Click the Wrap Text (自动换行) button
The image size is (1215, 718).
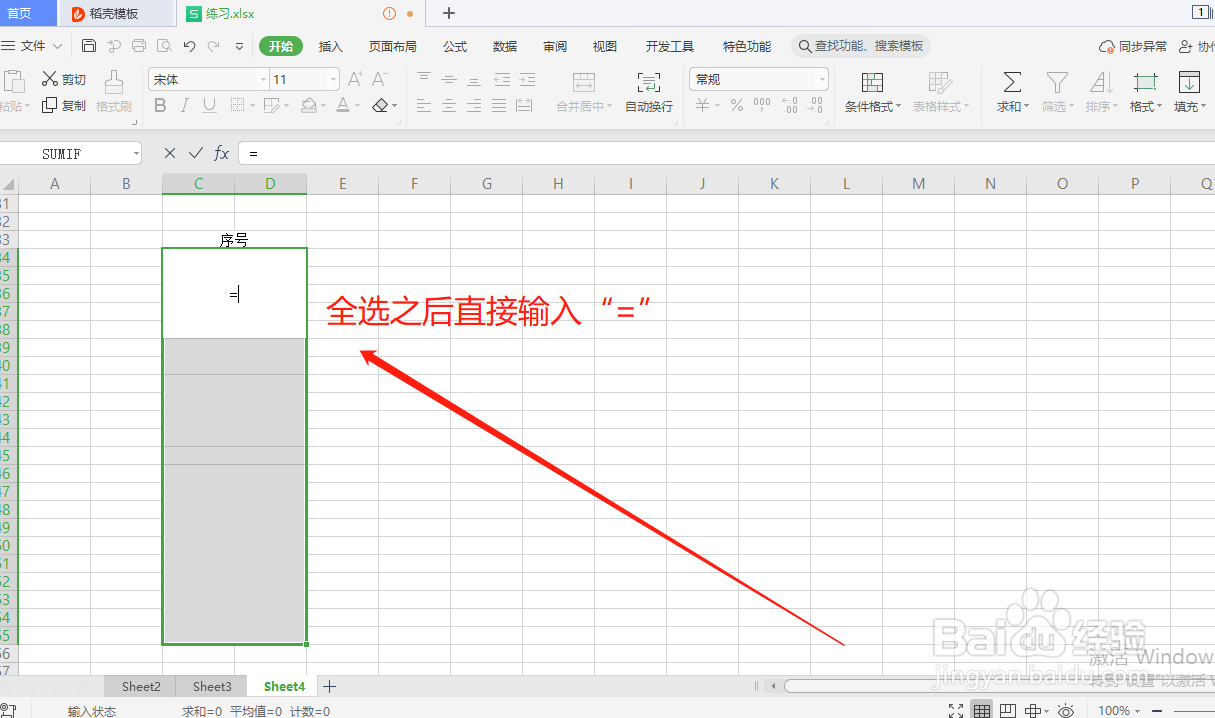(x=649, y=92)
